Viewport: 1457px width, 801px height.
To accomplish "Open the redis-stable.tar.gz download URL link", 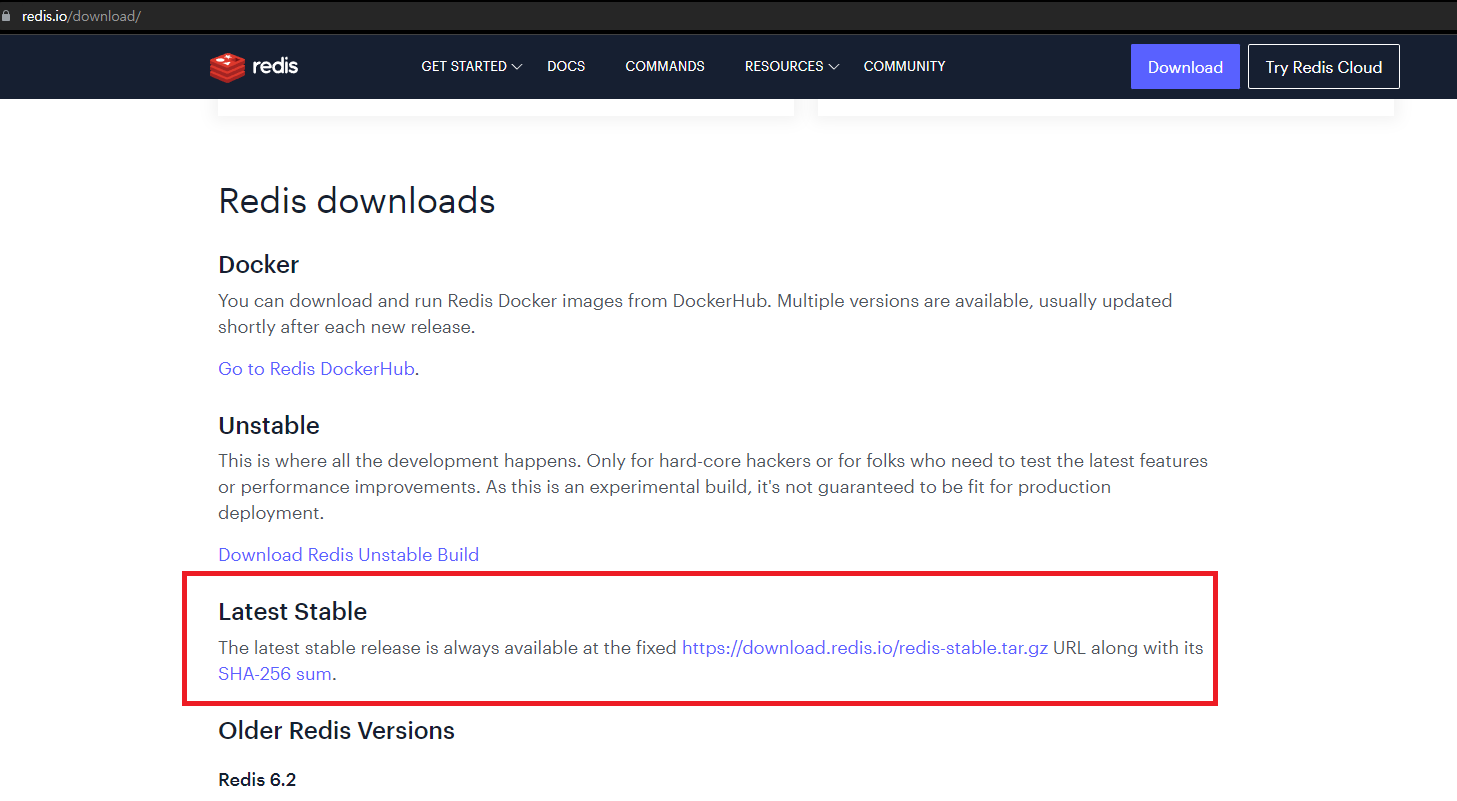I will tap(865, 648).
